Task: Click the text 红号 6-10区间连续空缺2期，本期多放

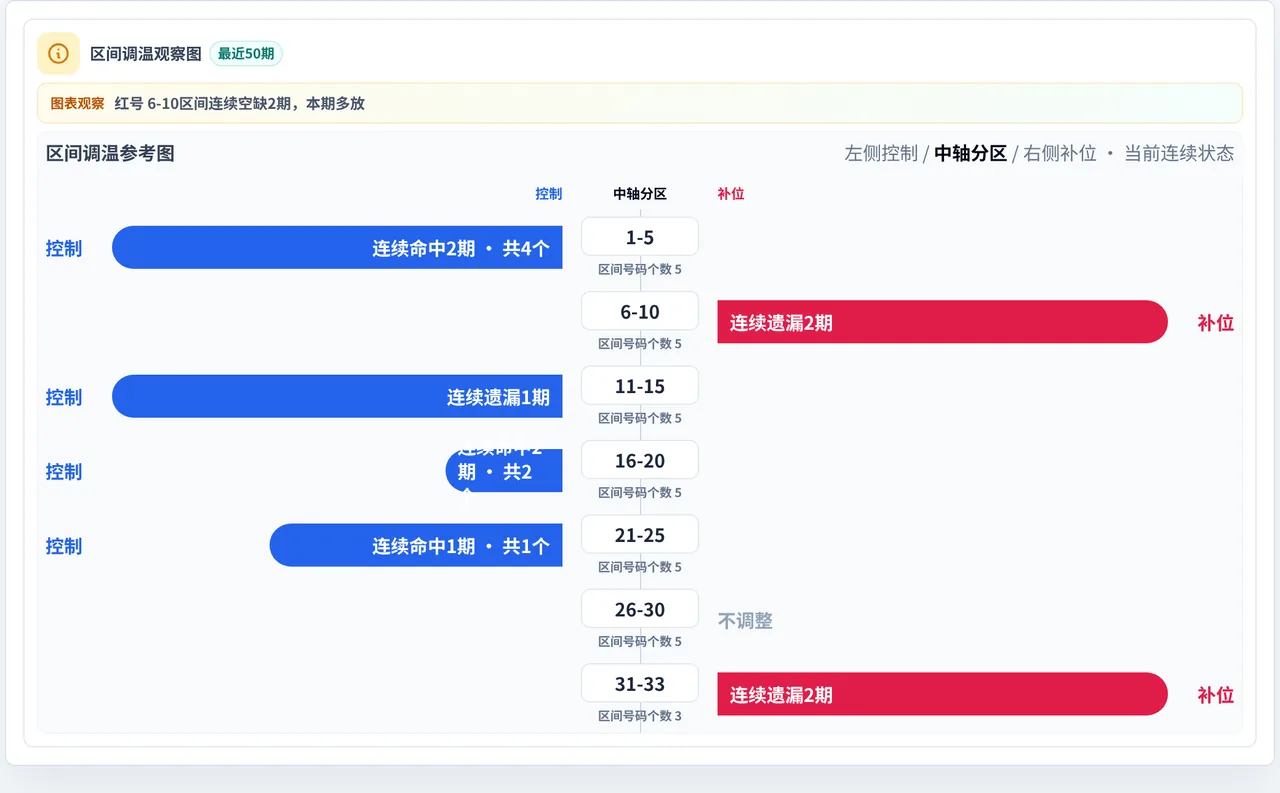Action: 240,103
